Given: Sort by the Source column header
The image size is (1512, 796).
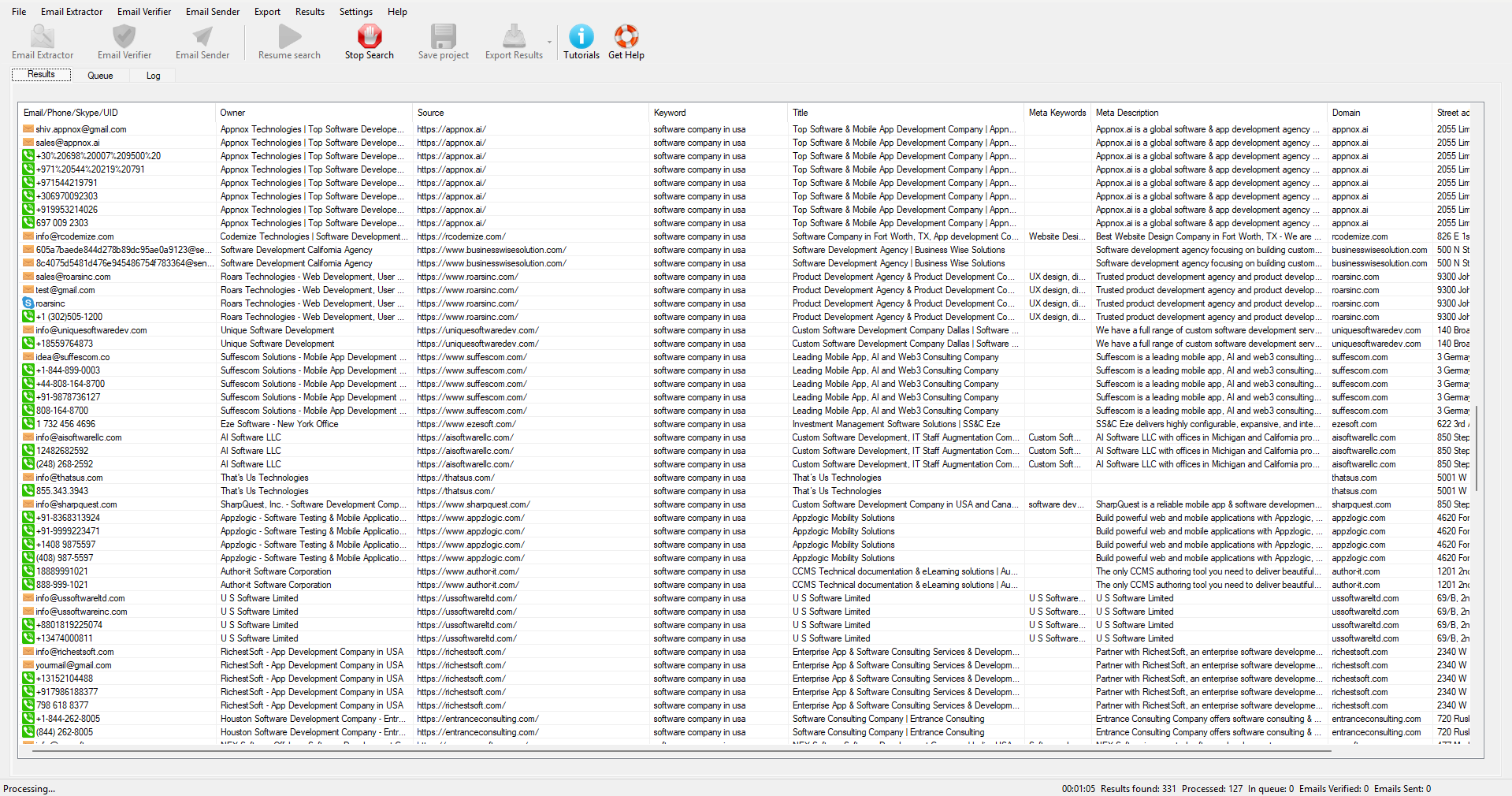Looking at the screenshot, I should [530, 113].
